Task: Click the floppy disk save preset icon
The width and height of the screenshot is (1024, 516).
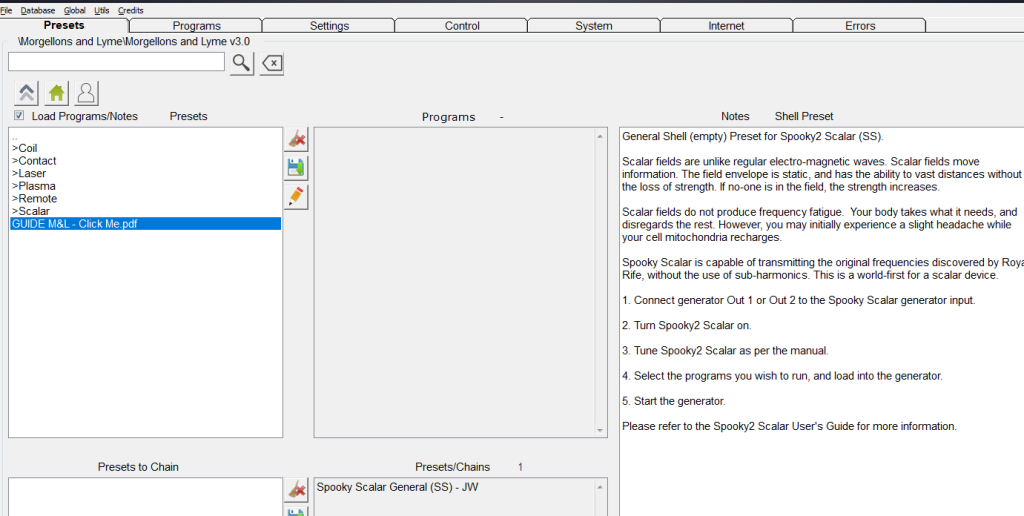Action: point(296,168)
